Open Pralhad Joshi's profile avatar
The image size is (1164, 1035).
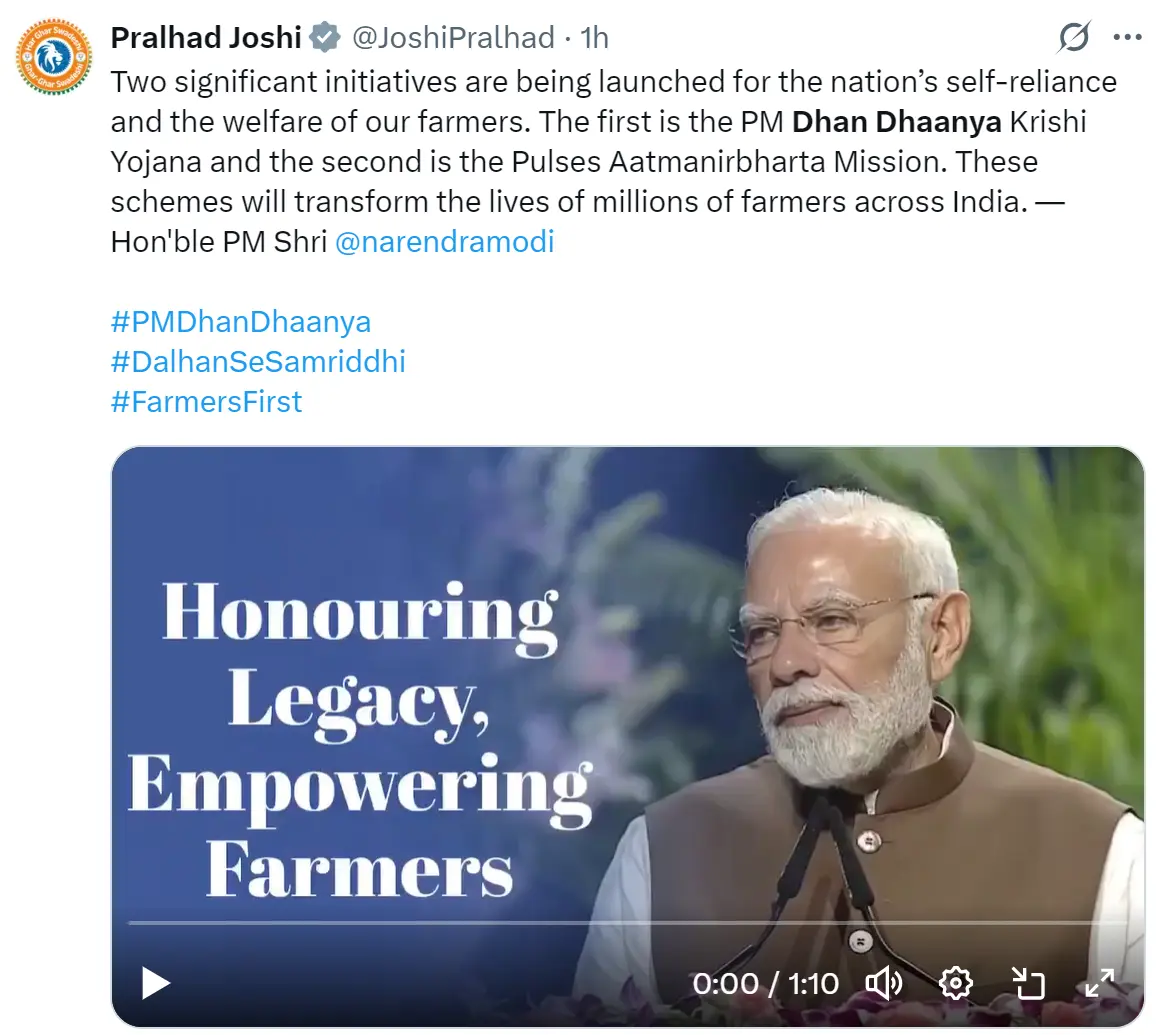click(x=54, y=56)
